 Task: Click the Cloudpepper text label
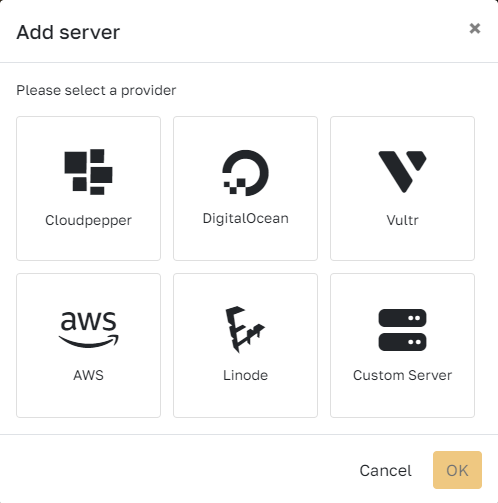[88, 220]
